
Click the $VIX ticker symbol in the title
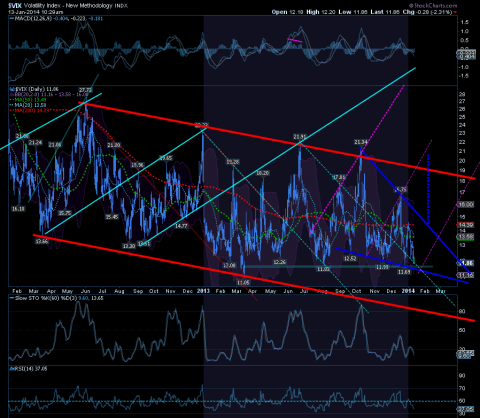[x=15, y=6]
